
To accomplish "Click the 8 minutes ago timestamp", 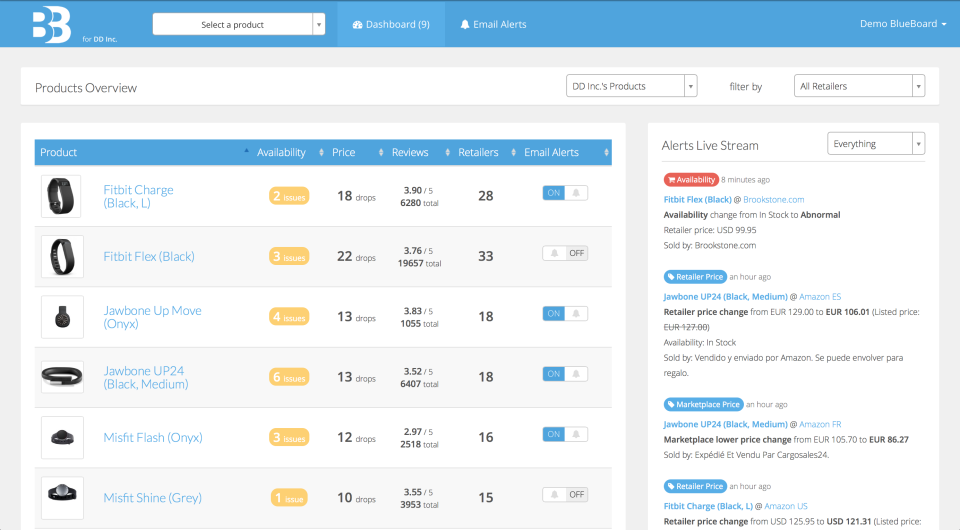I will click(745, 180).
